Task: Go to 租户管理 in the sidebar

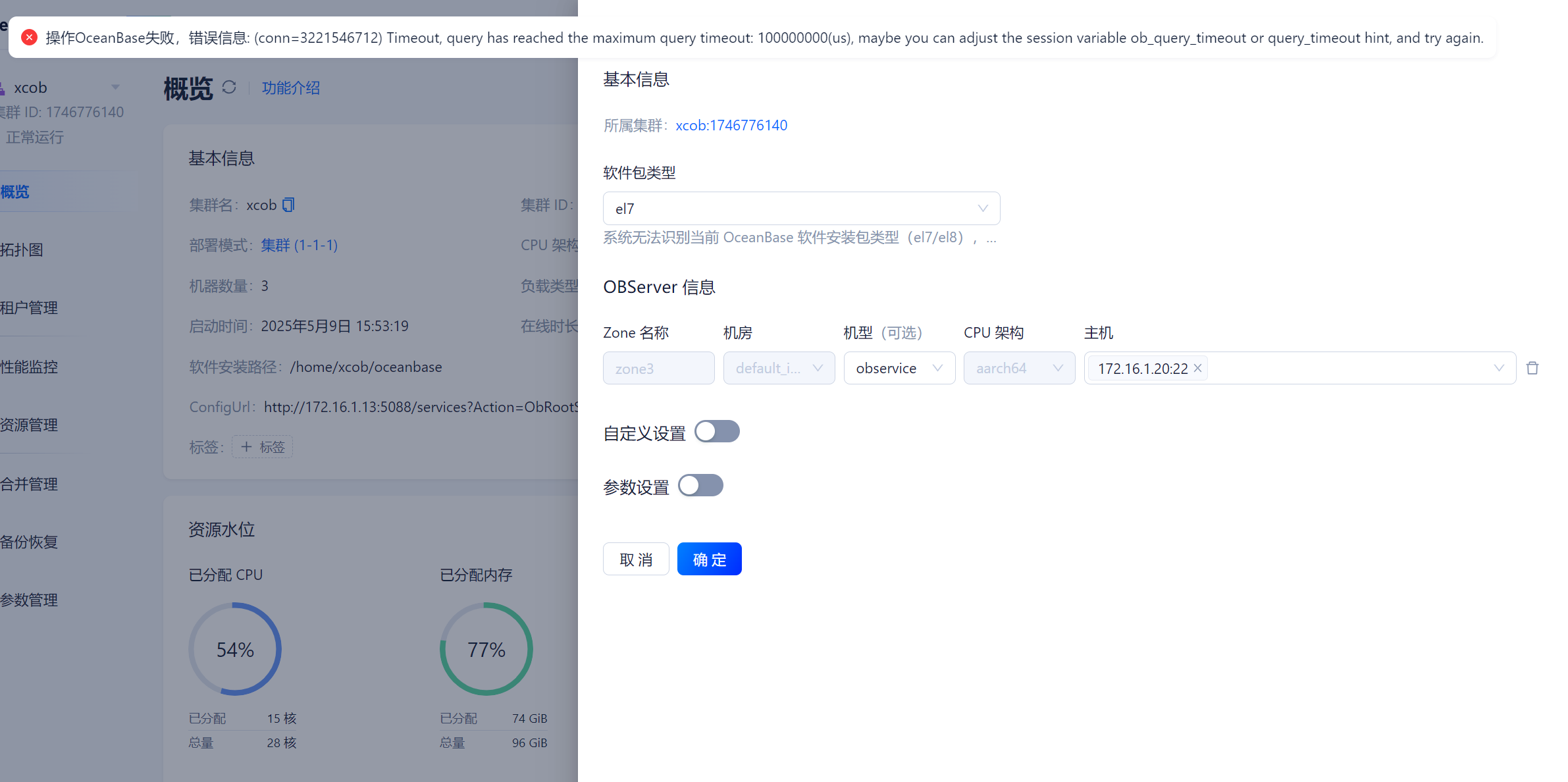Action: (x=29, y=307)
